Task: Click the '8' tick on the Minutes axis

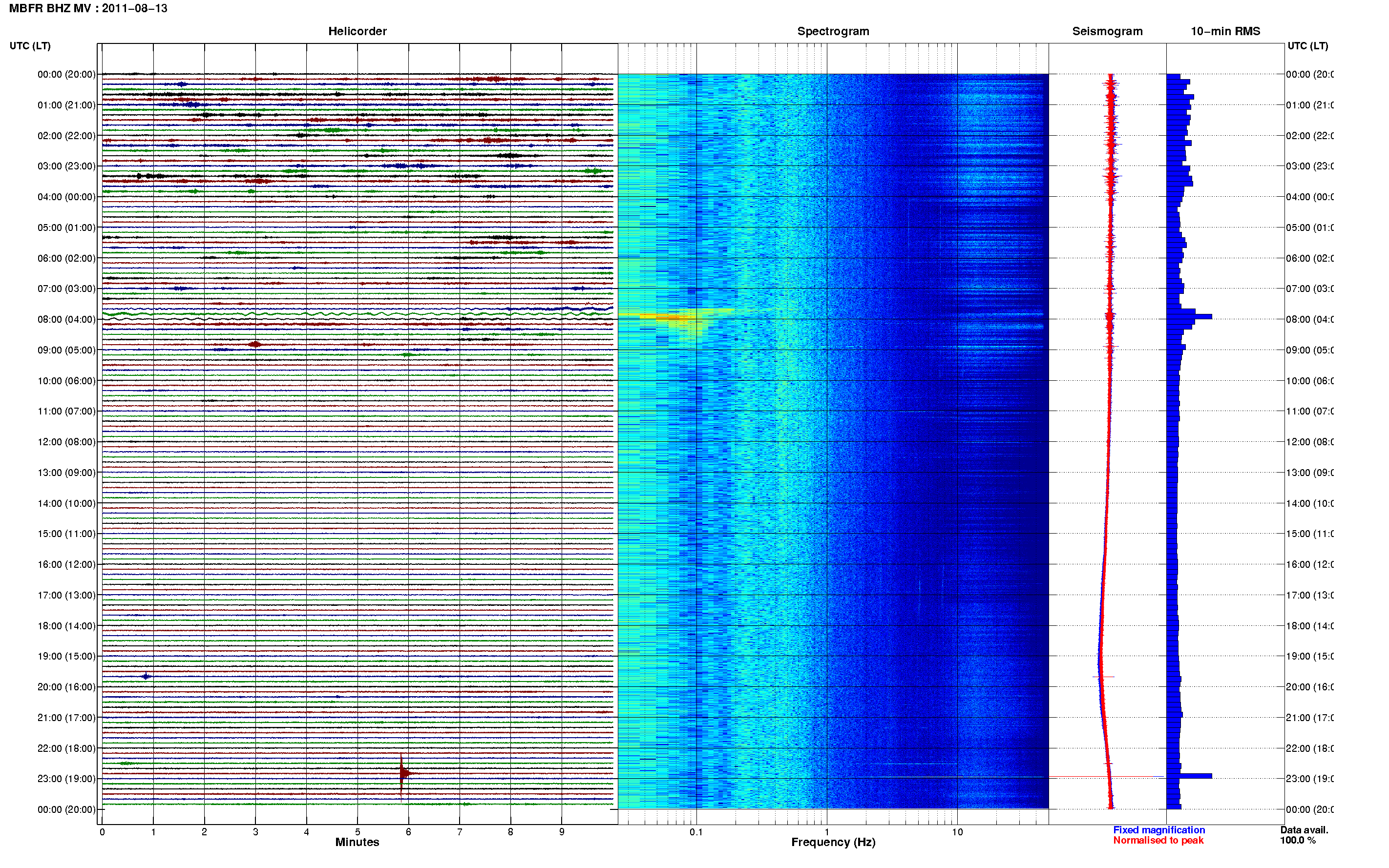Action: point(510,832)
